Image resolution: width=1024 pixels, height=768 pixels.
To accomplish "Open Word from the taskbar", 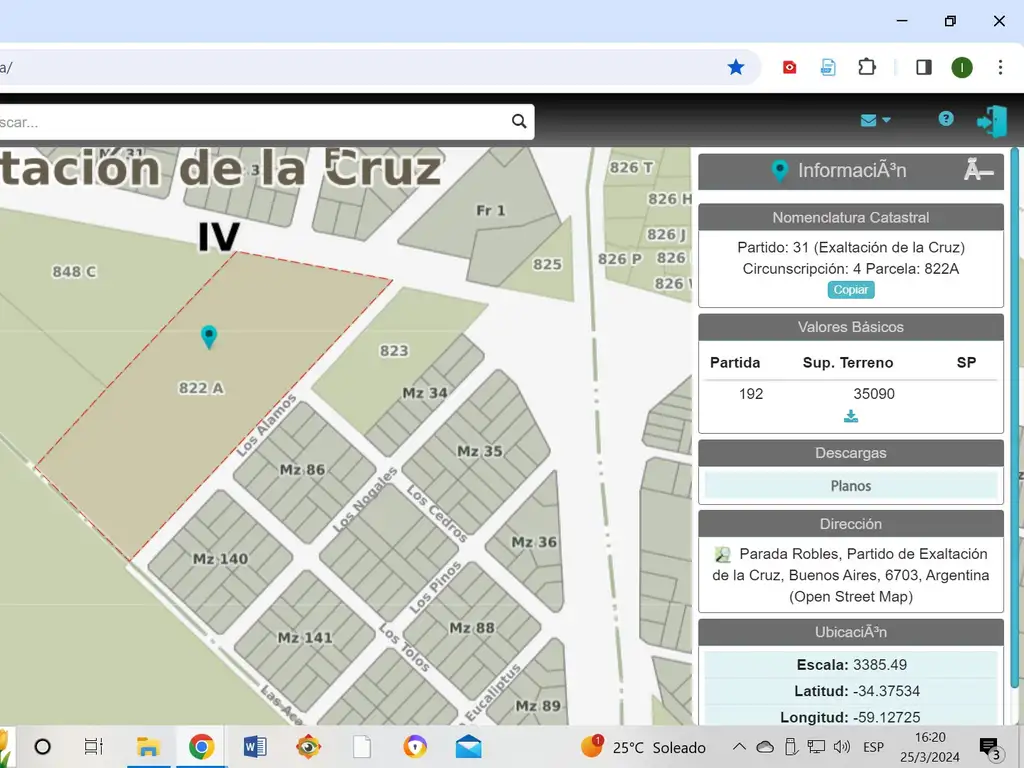I will (255, 747).
